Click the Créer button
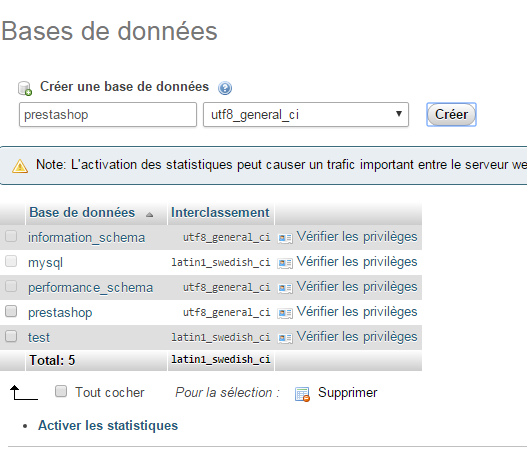The height and width of the screenshot is (462, 527). coord(451,115)
